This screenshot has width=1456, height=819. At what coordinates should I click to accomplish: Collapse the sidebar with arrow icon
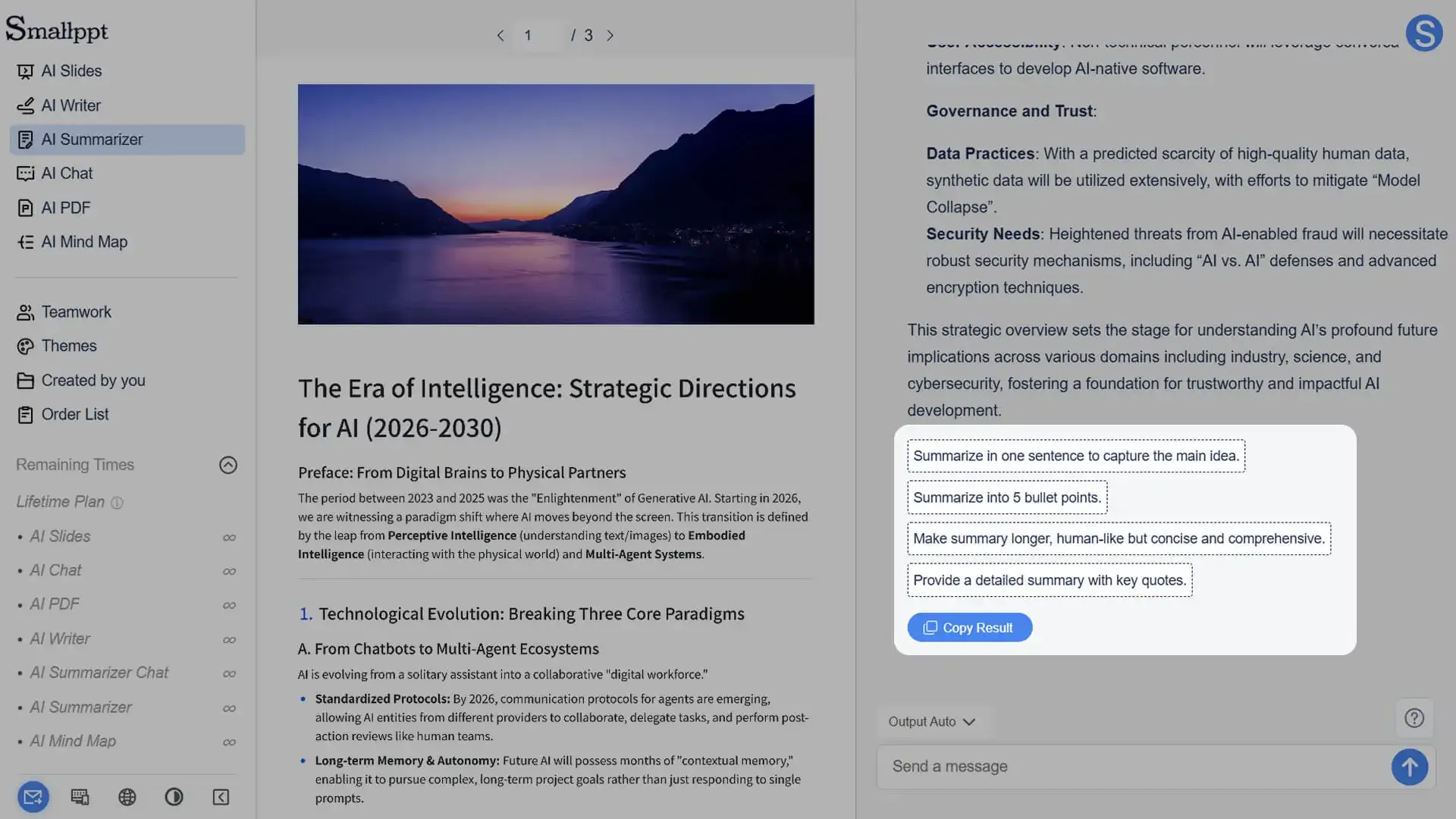(221, 796)
